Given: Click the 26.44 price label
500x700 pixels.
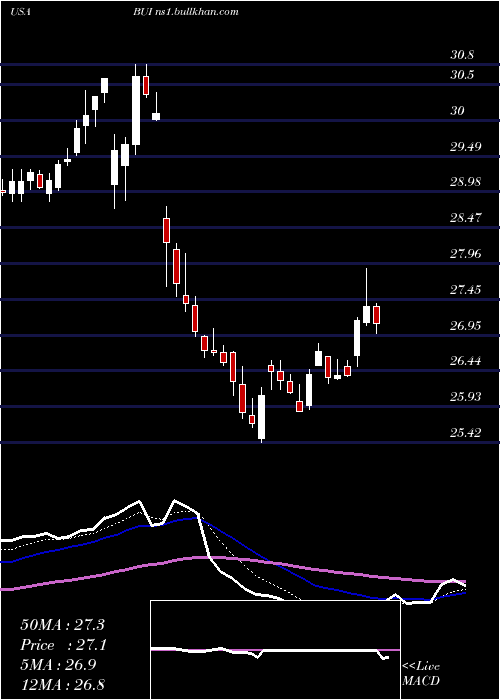Looking at the screenshot, I should point(465,361).
